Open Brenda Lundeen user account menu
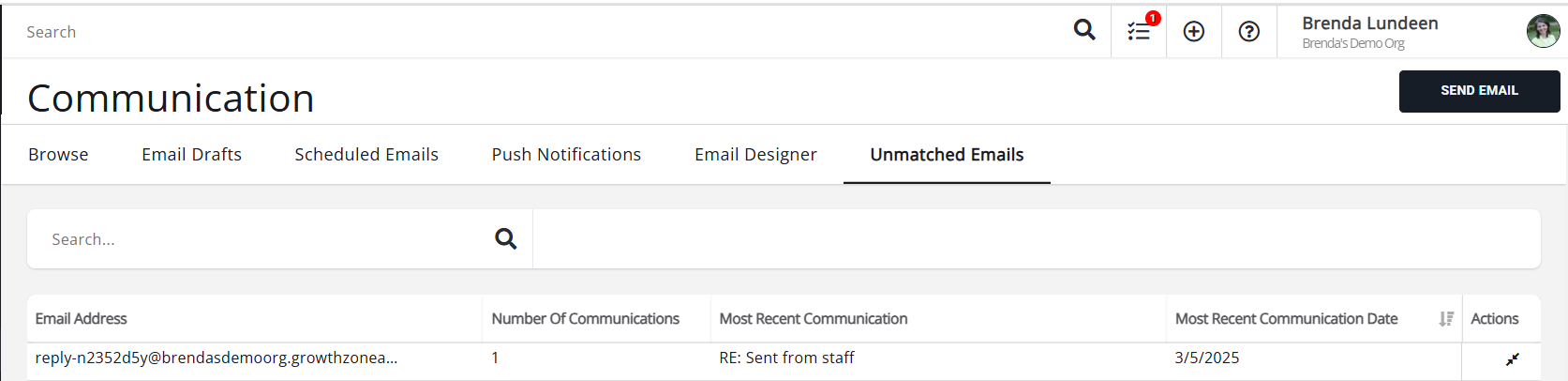Viewport: 1568px width, 381px height. point(1369,32)
